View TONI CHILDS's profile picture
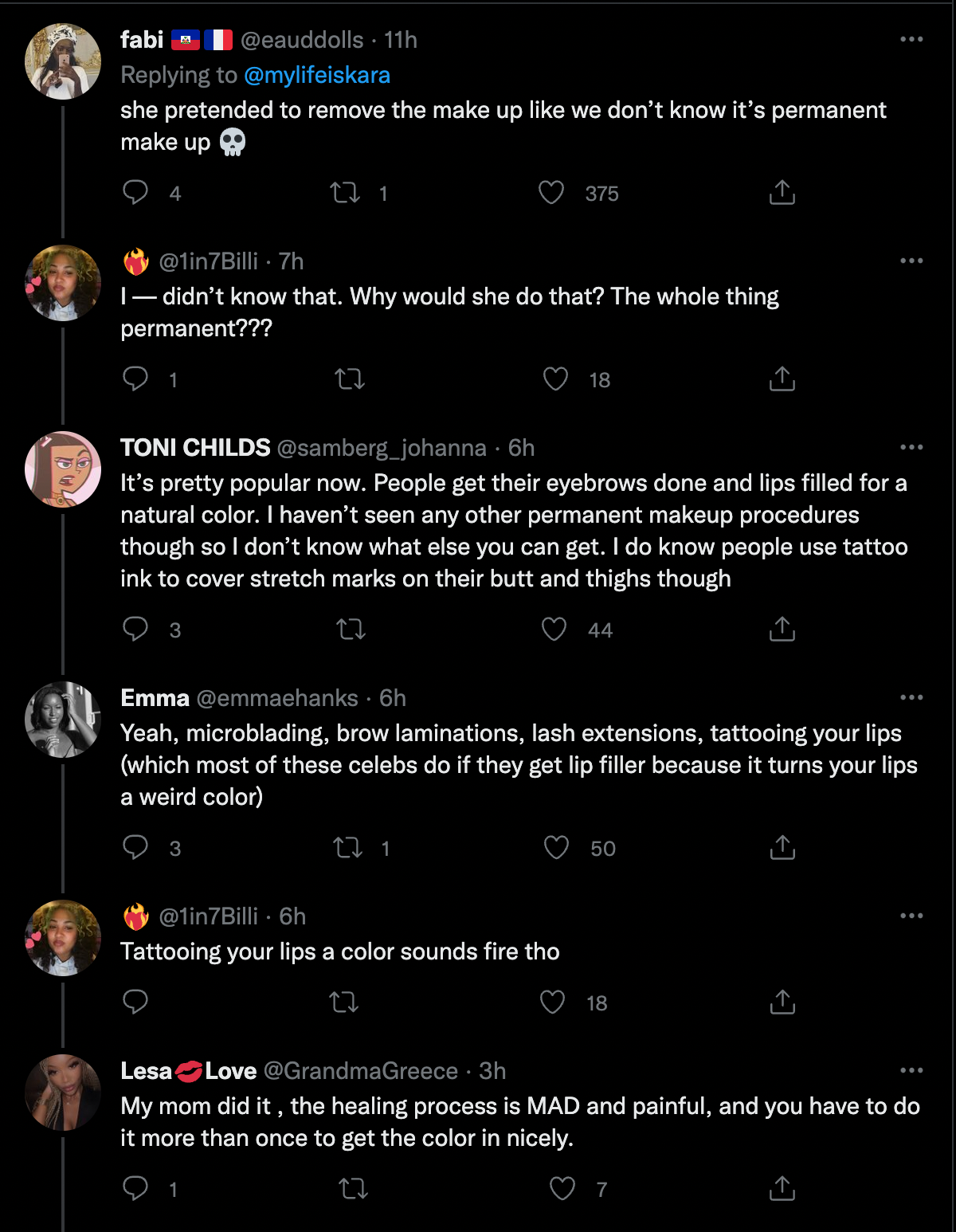 63,469
